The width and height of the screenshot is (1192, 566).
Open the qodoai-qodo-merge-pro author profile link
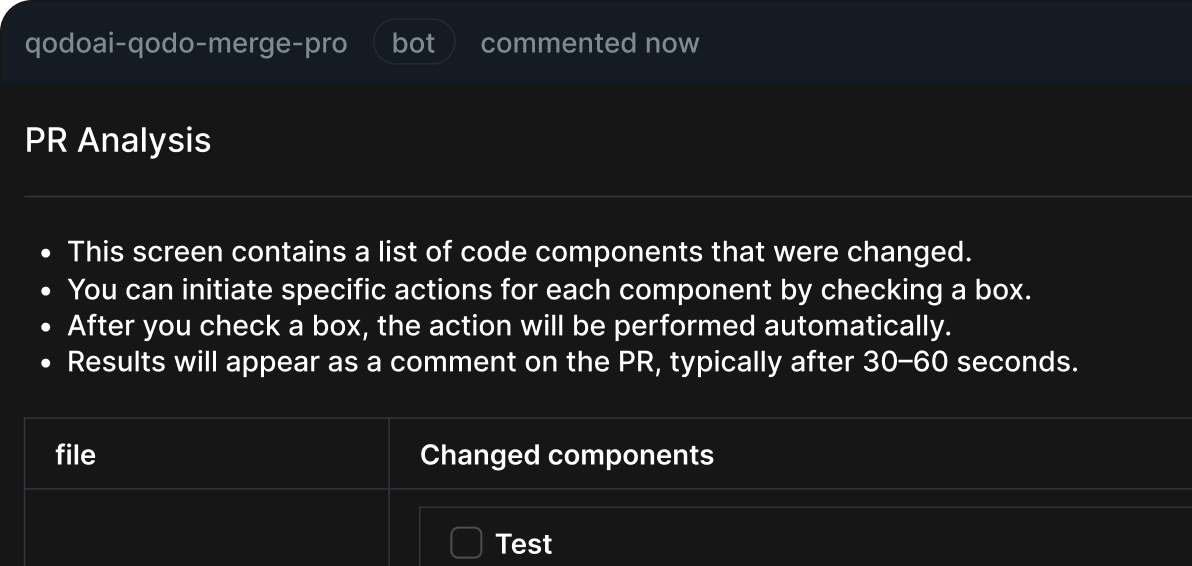coord(185,43)
